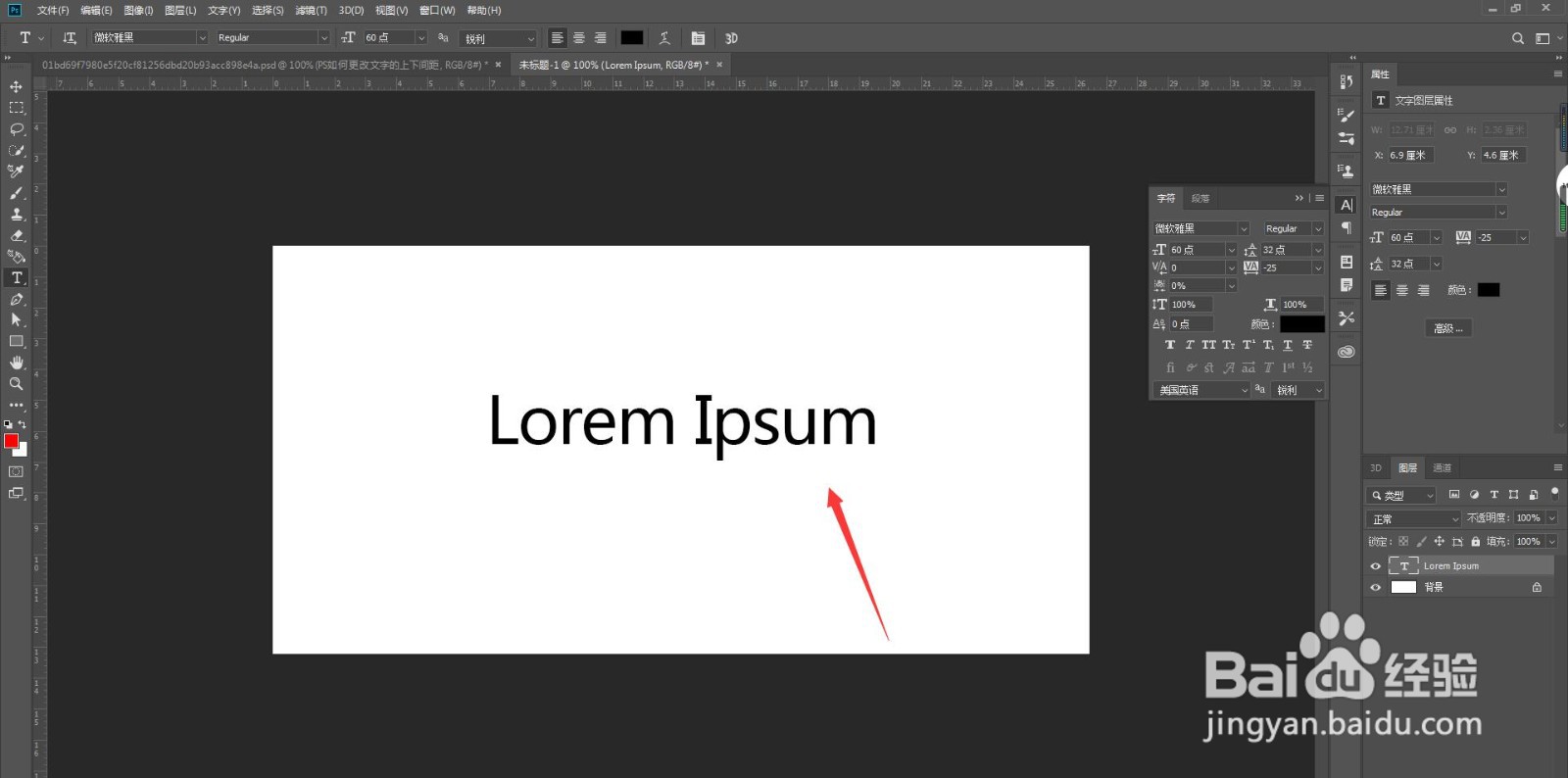
Task: Toggle All Caps in Character panel
Action: coord(1209,345)
